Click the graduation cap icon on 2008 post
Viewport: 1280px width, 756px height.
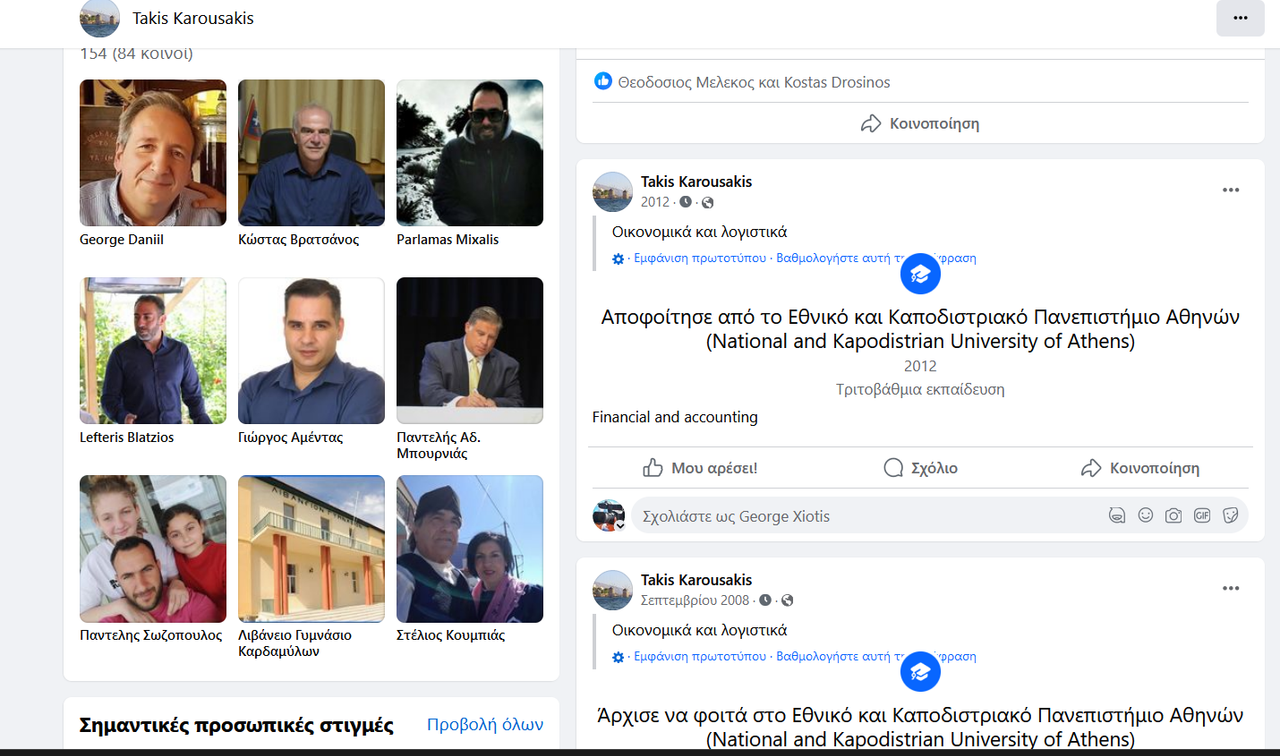coord(920,672)
